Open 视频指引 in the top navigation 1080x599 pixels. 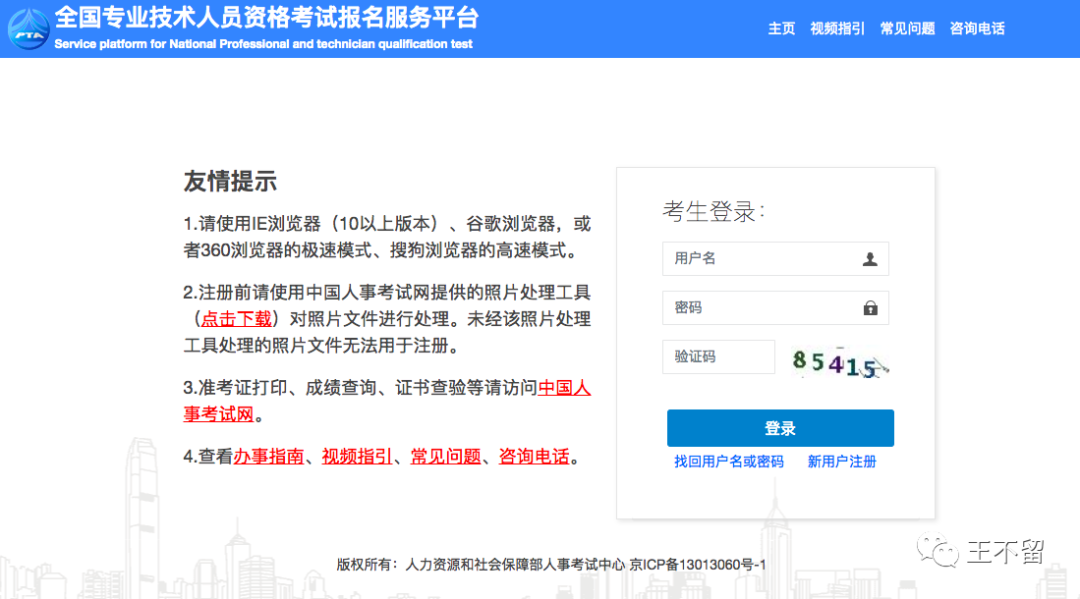click(838, 29)
